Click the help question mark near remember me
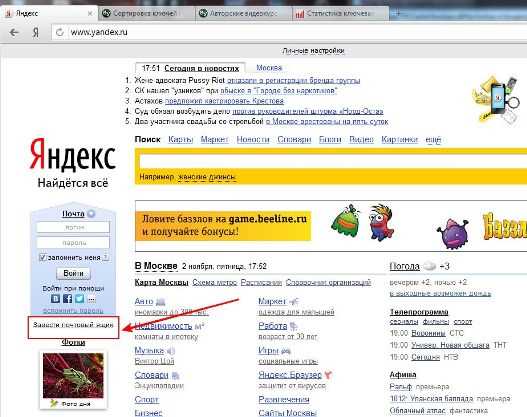Image resolution: width=527 pixels, height=417 pixels. (x=106, y=257)
